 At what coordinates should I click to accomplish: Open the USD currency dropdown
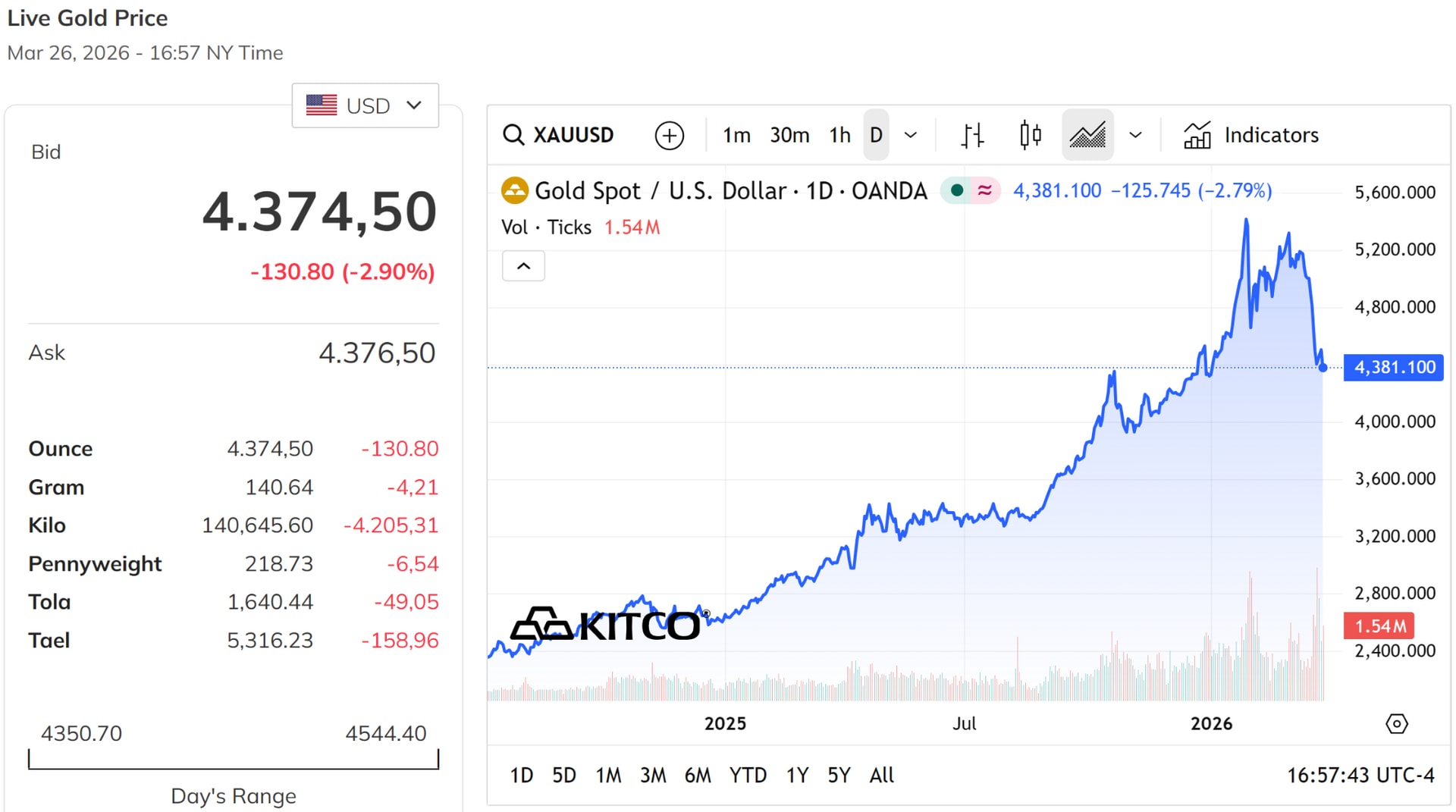point(365,105)
